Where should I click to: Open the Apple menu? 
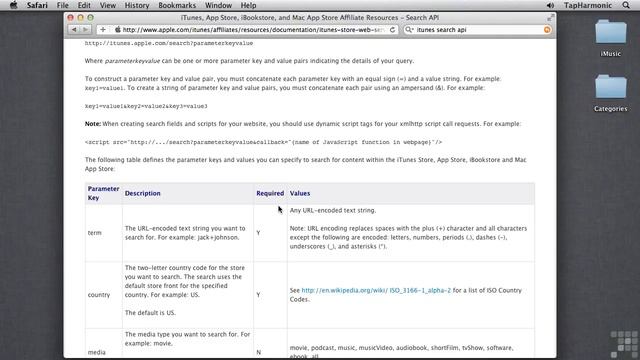tap(13, 5)
